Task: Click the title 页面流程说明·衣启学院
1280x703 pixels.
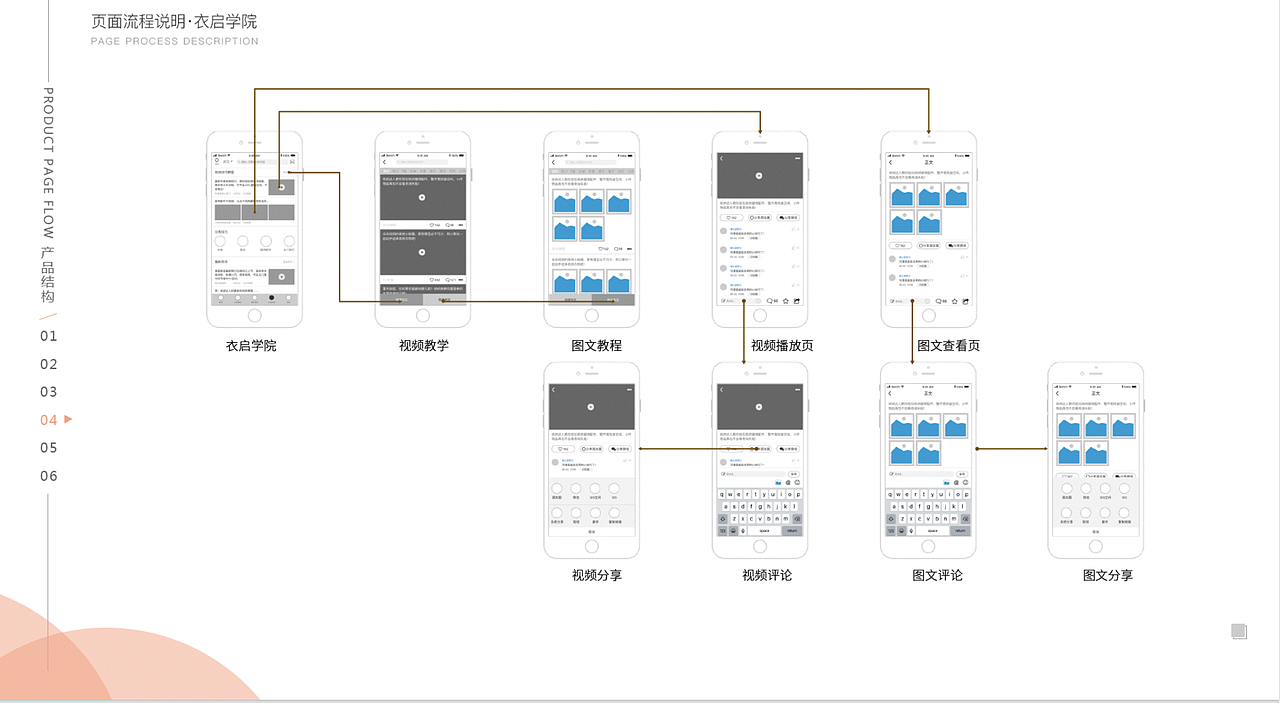Action: click(x=174, y=22)
